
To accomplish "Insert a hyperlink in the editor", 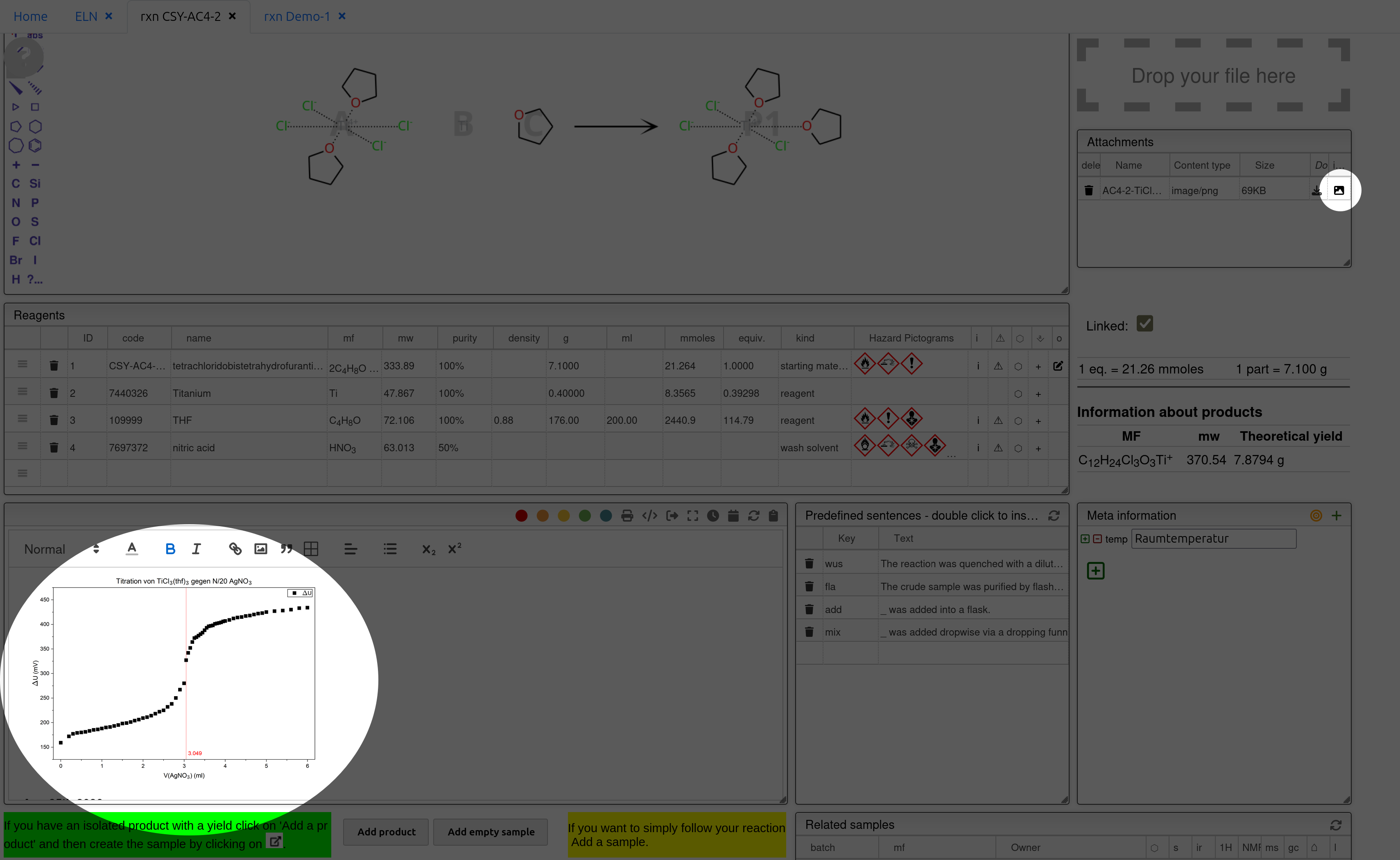I will tap(235, 549).
